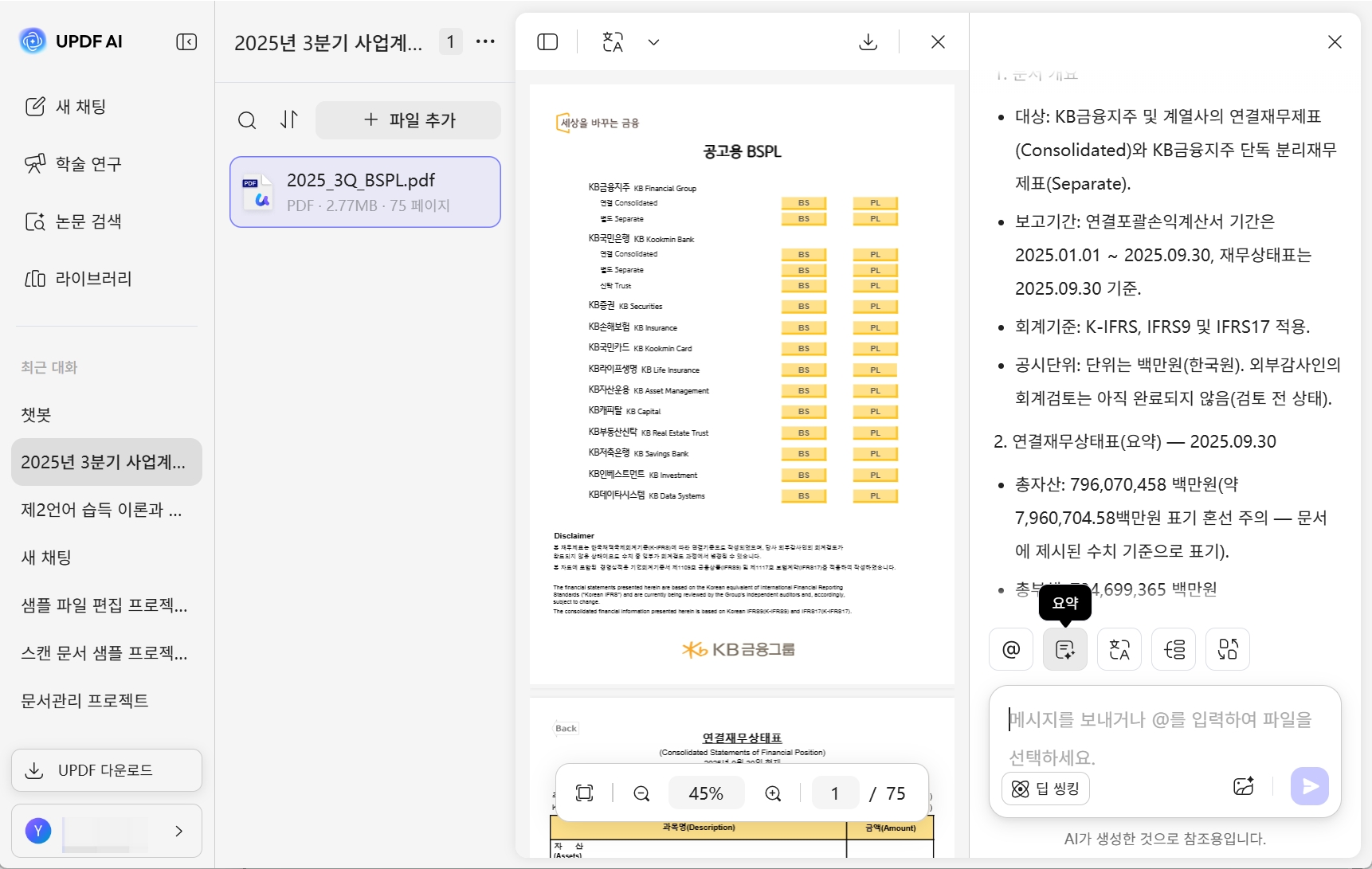Click PL button for KB금융지주 연결 Consolidated
The image size is (1372, 869).
point(876,203)
